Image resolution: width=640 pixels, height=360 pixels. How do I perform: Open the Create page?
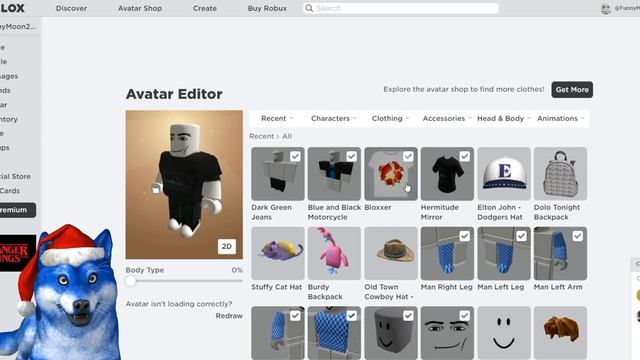click(205, 8)
